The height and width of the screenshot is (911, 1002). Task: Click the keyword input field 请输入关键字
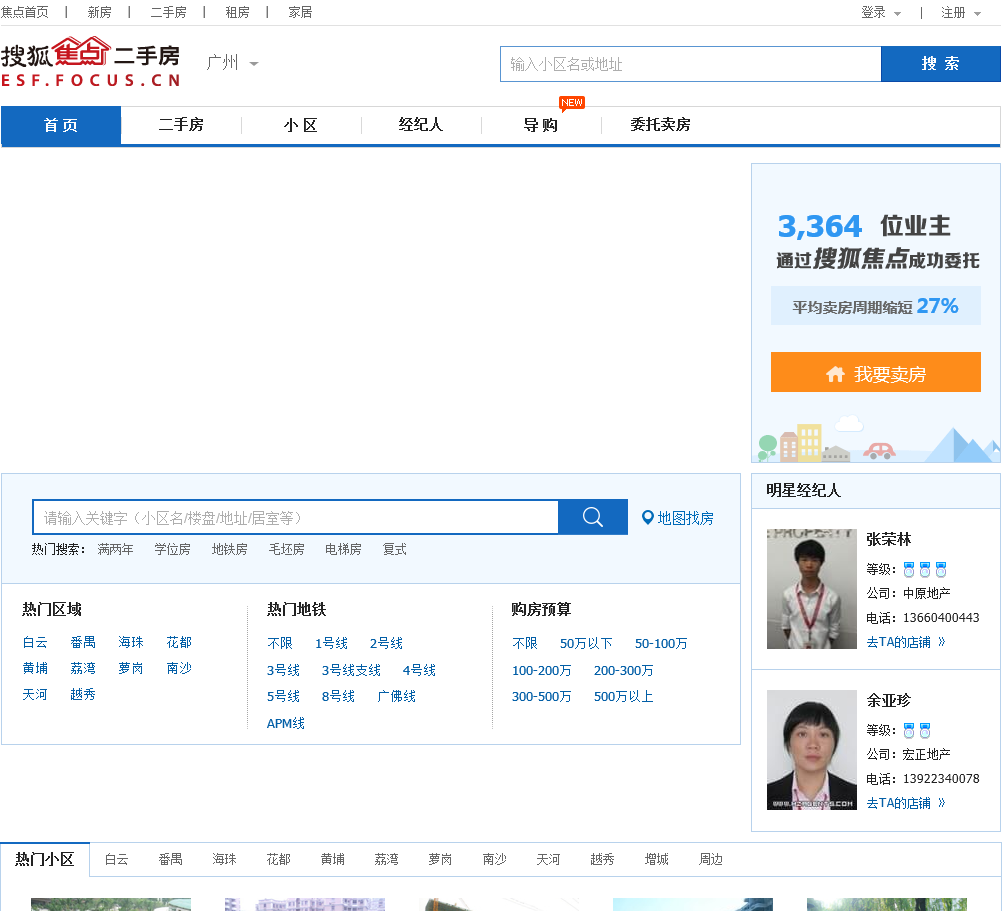coord(295,517)
